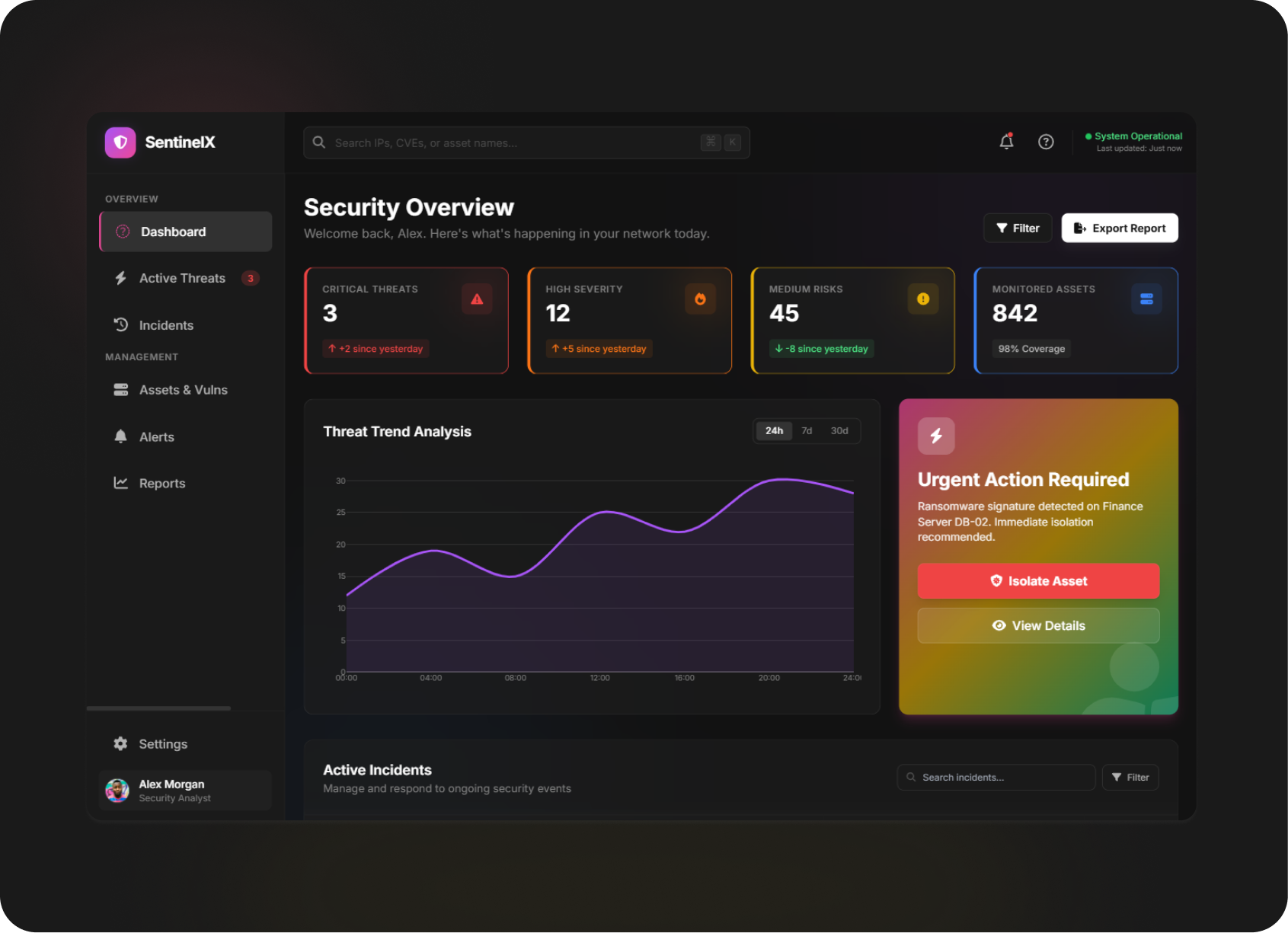Go to Active Threats in sidebar

(x=183, y=279)
